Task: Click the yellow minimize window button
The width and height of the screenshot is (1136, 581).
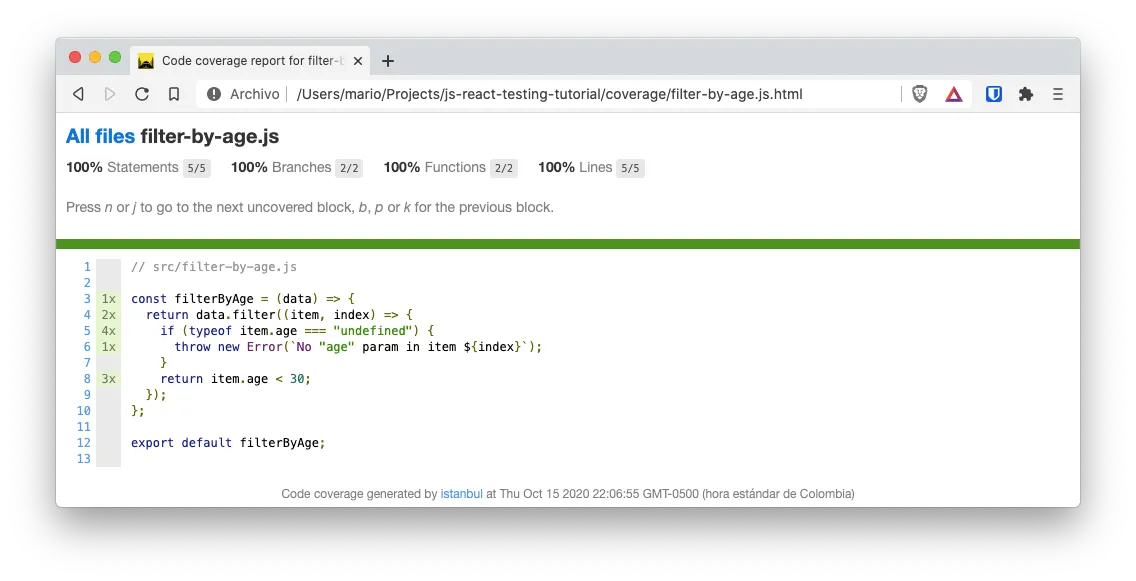Action: point(95,57)
